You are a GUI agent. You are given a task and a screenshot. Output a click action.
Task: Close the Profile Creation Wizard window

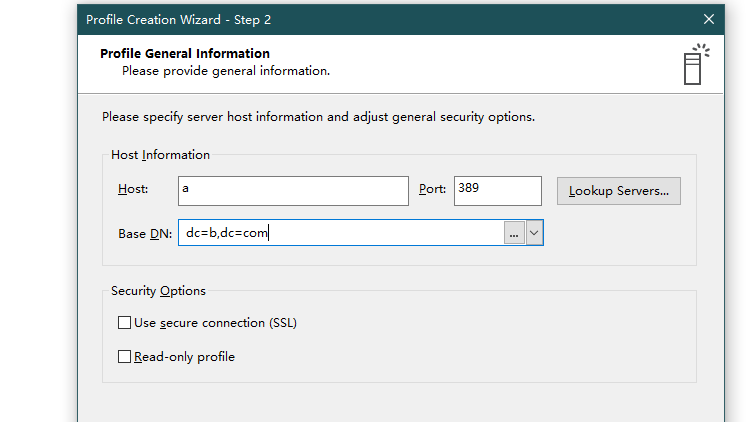708,19
